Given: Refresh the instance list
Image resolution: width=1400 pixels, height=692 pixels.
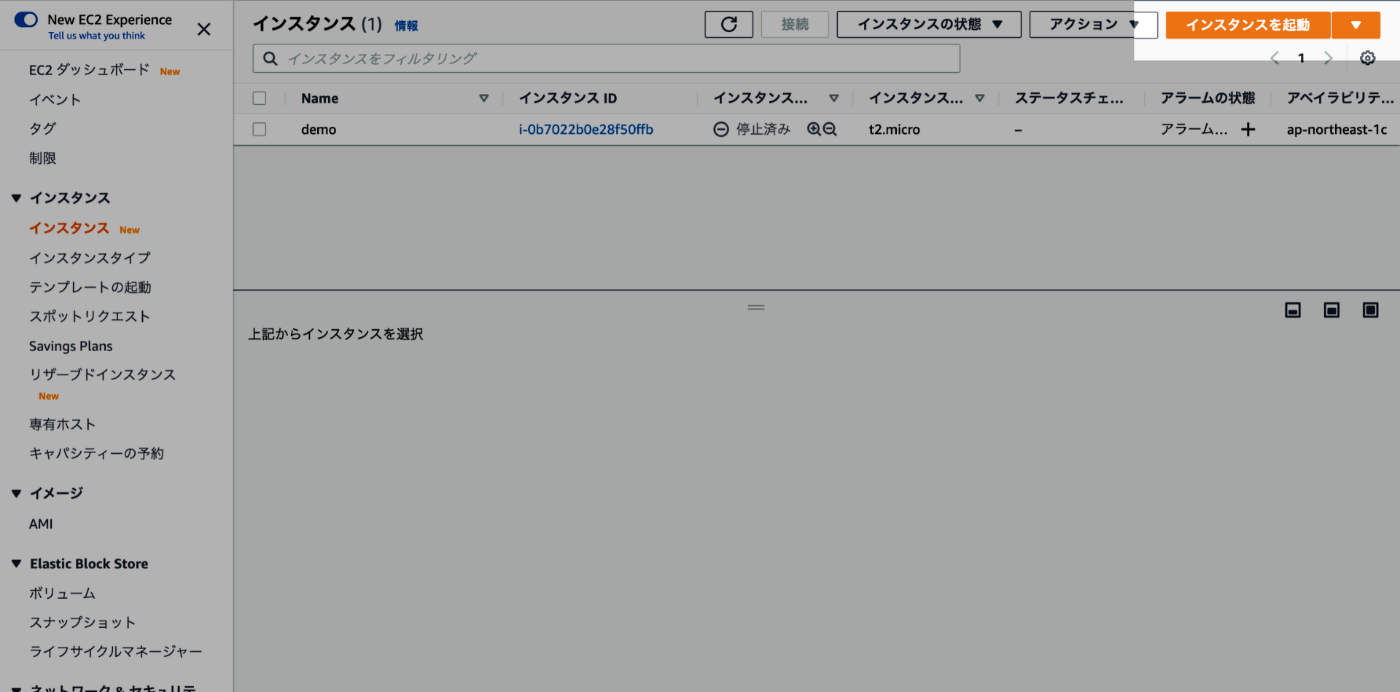Looking at the screenshot, I should tap(729, 25).
